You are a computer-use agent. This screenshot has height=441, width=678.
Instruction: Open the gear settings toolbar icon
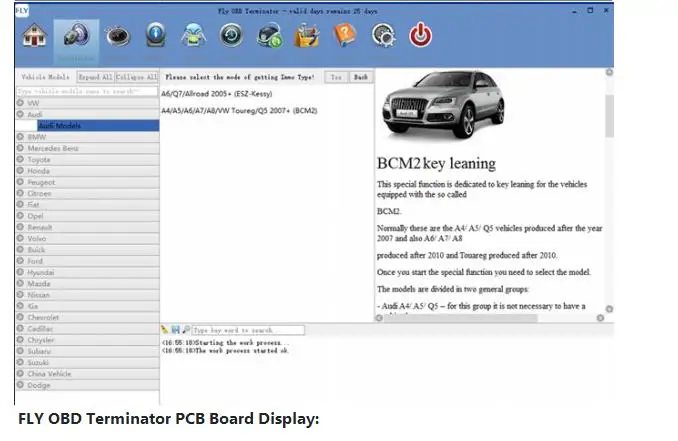[x=383, y=35]
